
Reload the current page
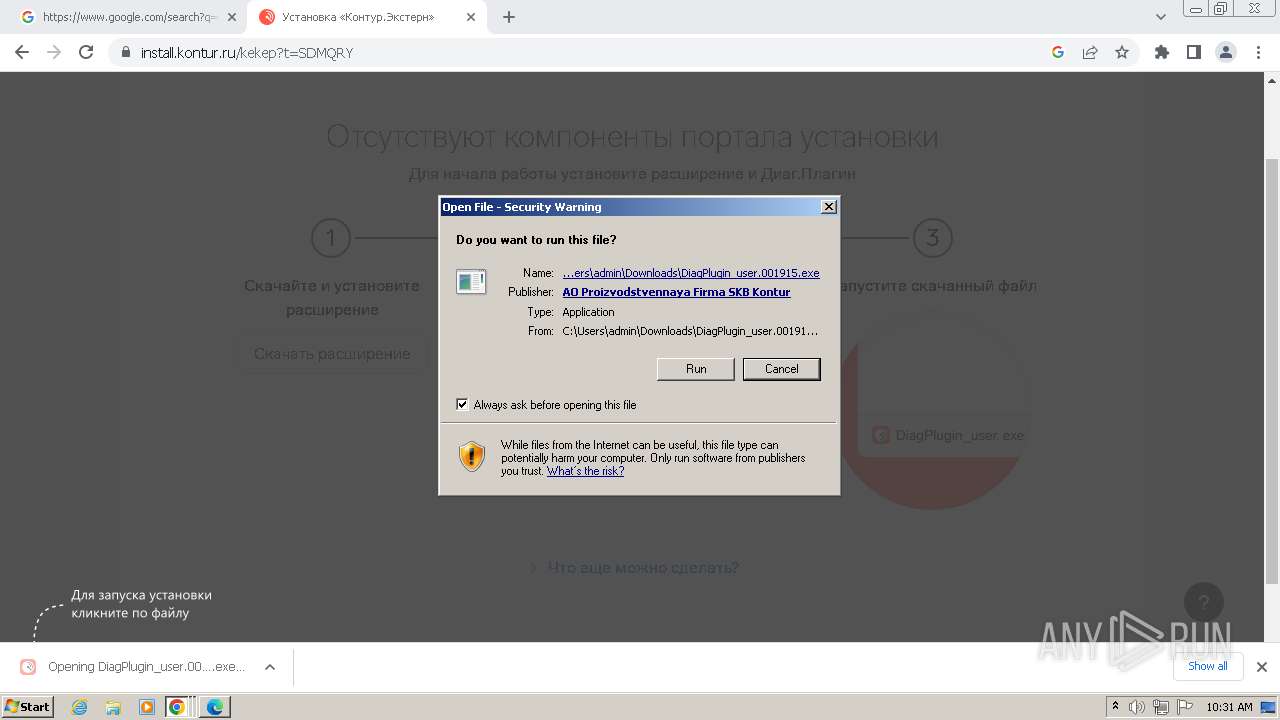coord(86,52)
